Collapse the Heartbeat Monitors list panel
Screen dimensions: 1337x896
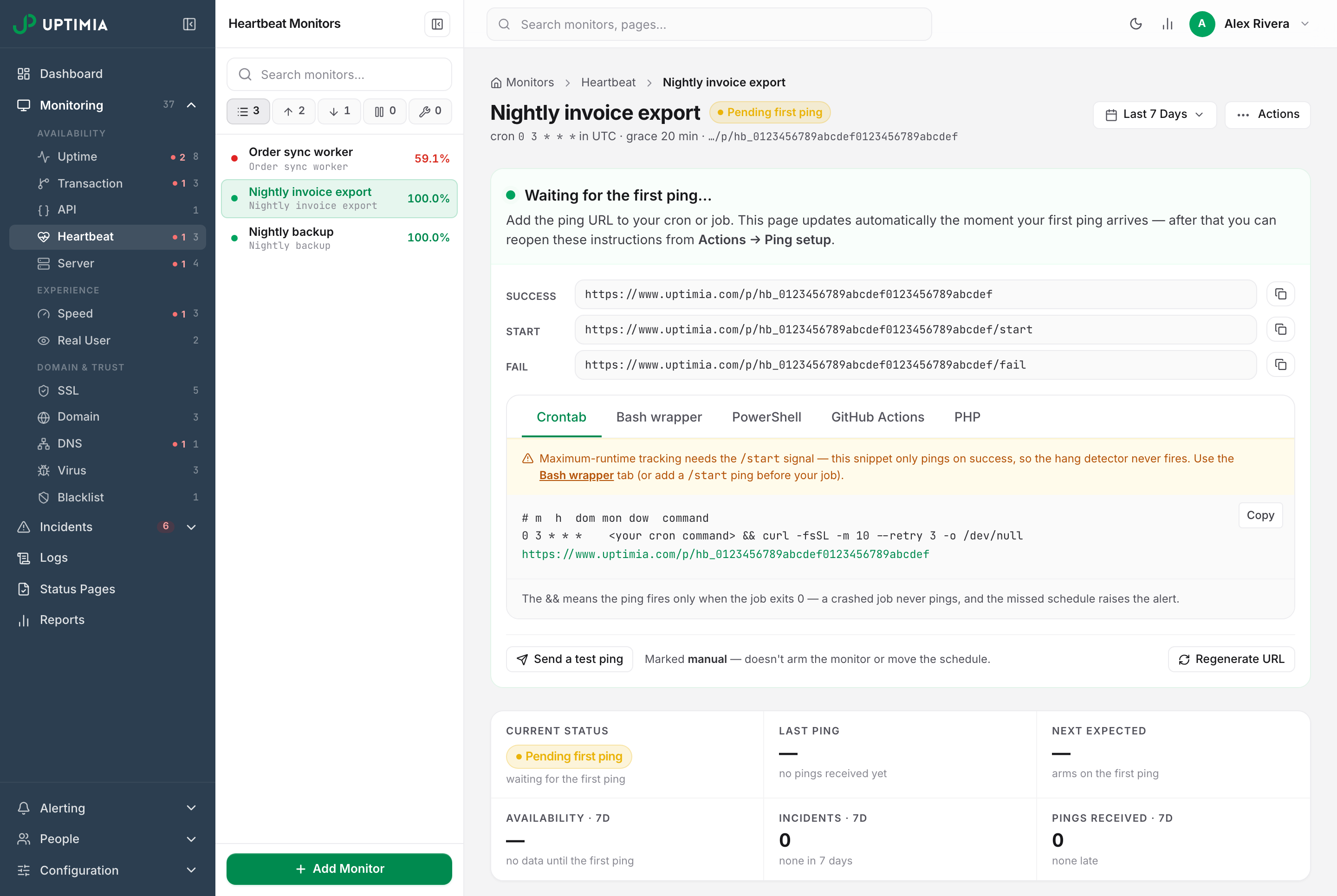click(x=437, y=24)
